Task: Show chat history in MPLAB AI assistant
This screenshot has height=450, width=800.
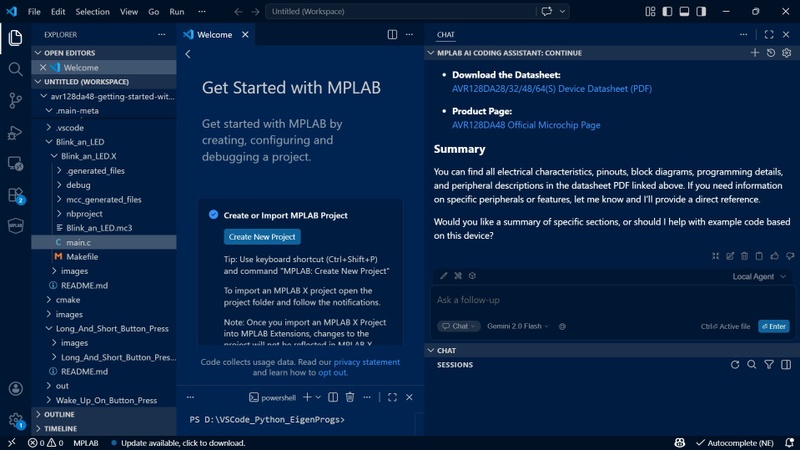Action: click(x=771, y=53)
